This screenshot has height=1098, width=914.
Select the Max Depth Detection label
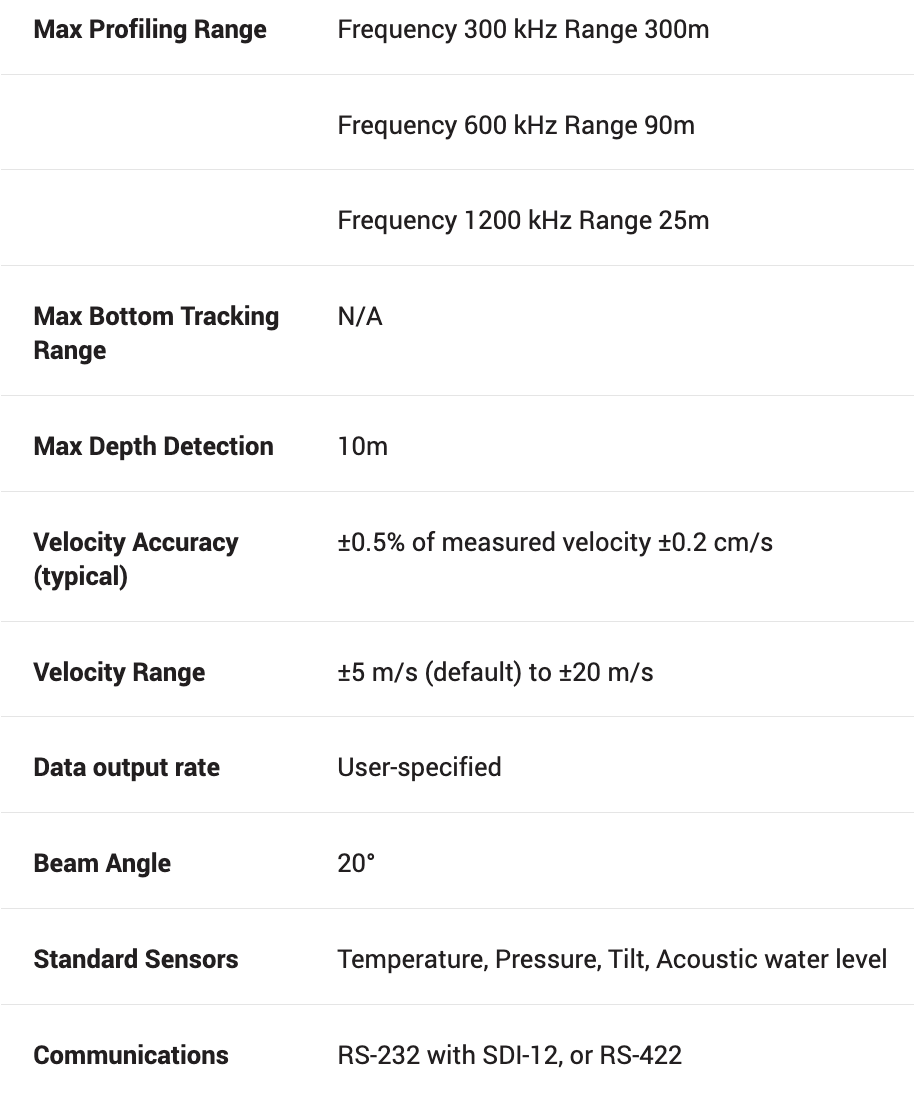pos(153,446)
